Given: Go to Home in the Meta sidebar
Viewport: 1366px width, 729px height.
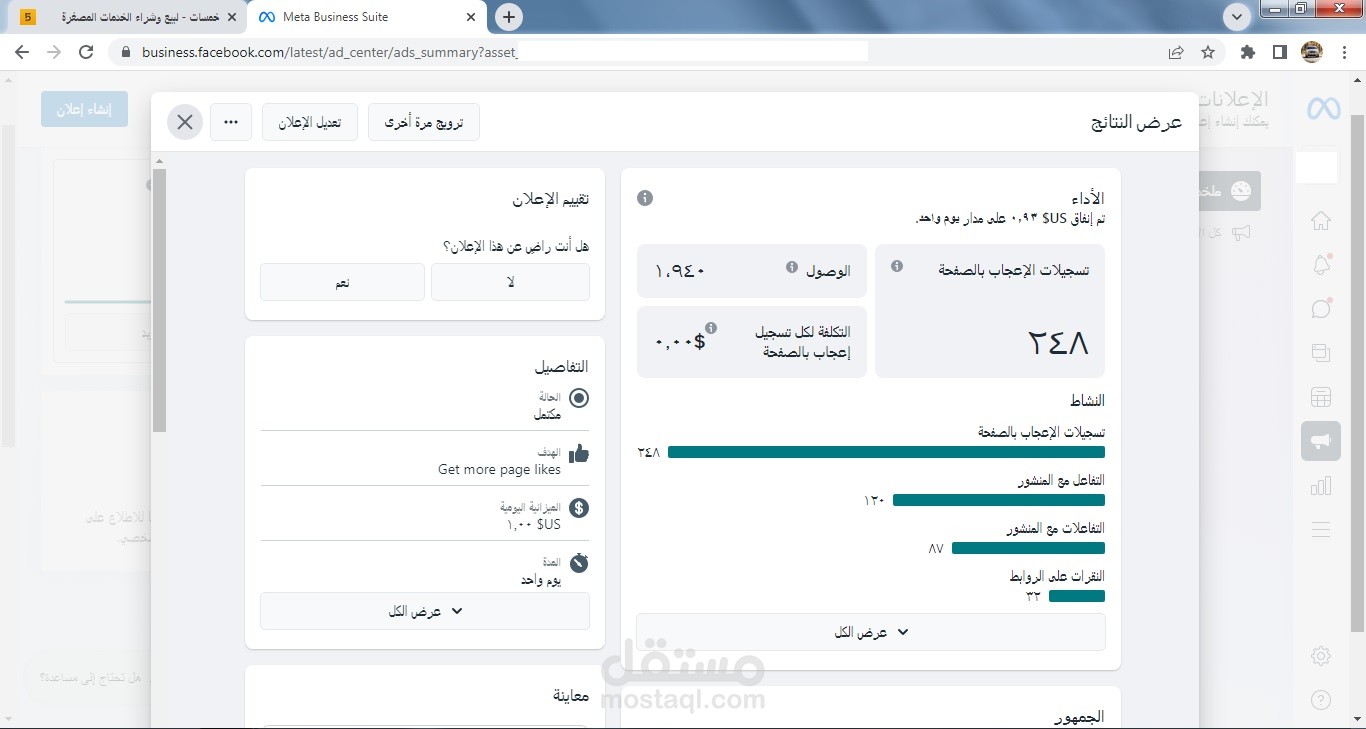Looking at the screenshot, I should point(1321,221).
